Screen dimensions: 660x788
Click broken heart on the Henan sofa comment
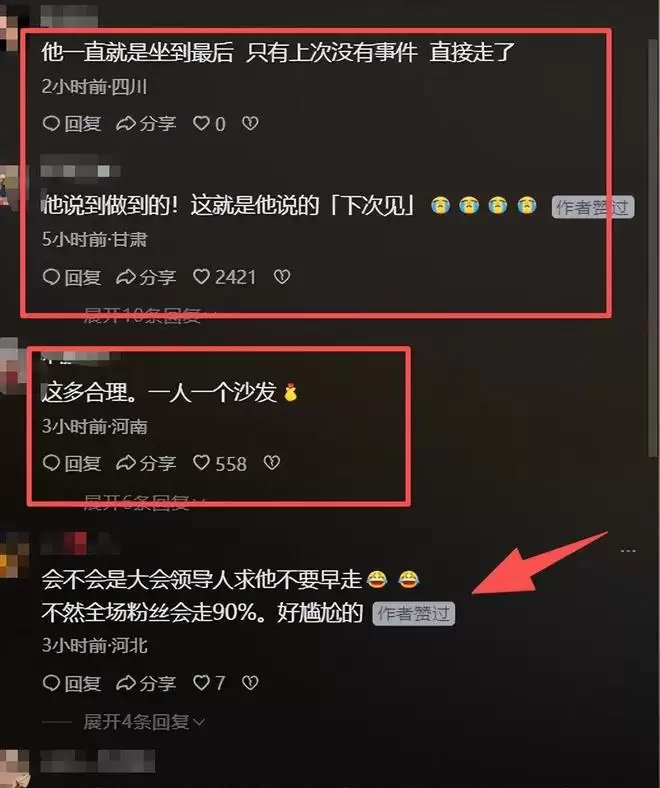click(272, 463)
